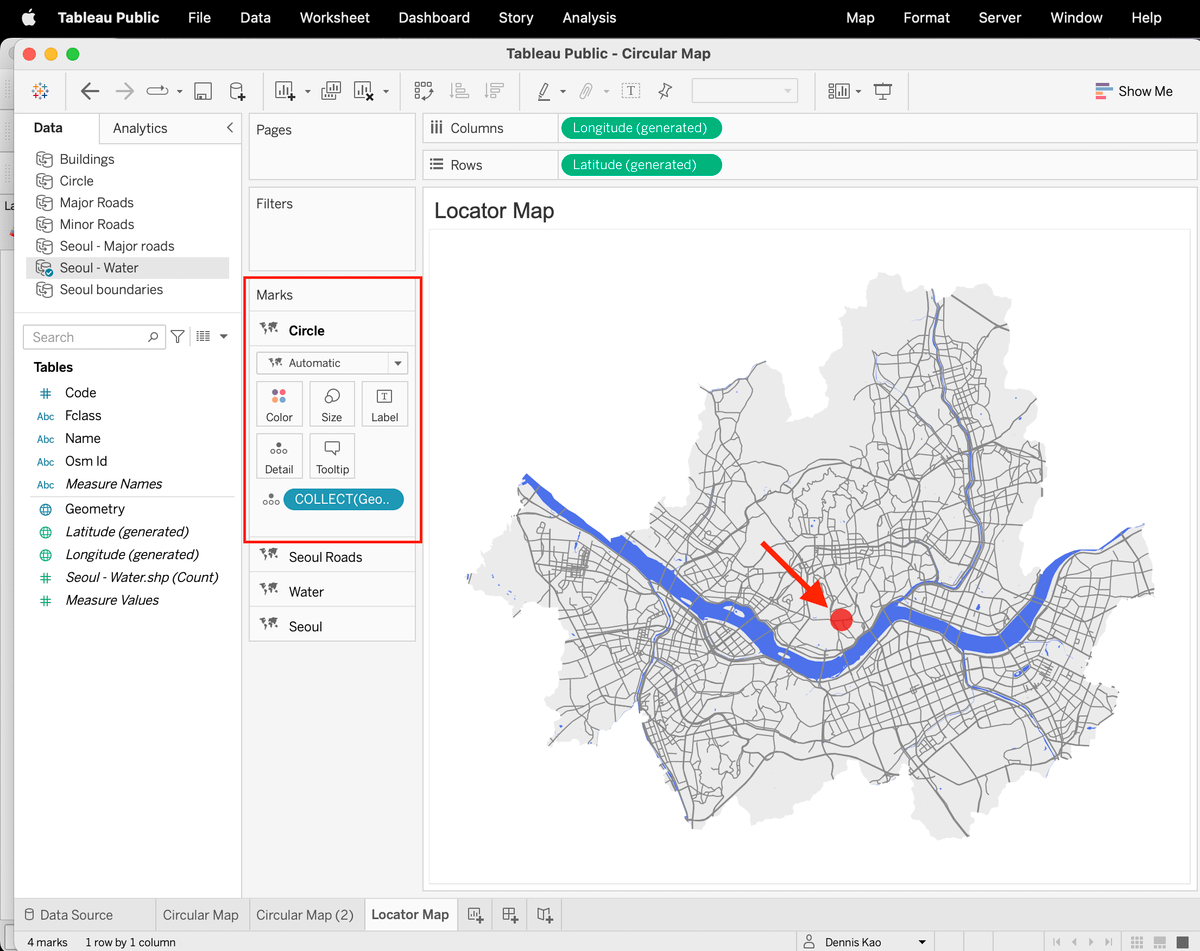Click the Fix axes pin icon

click(x=665, y=91)
